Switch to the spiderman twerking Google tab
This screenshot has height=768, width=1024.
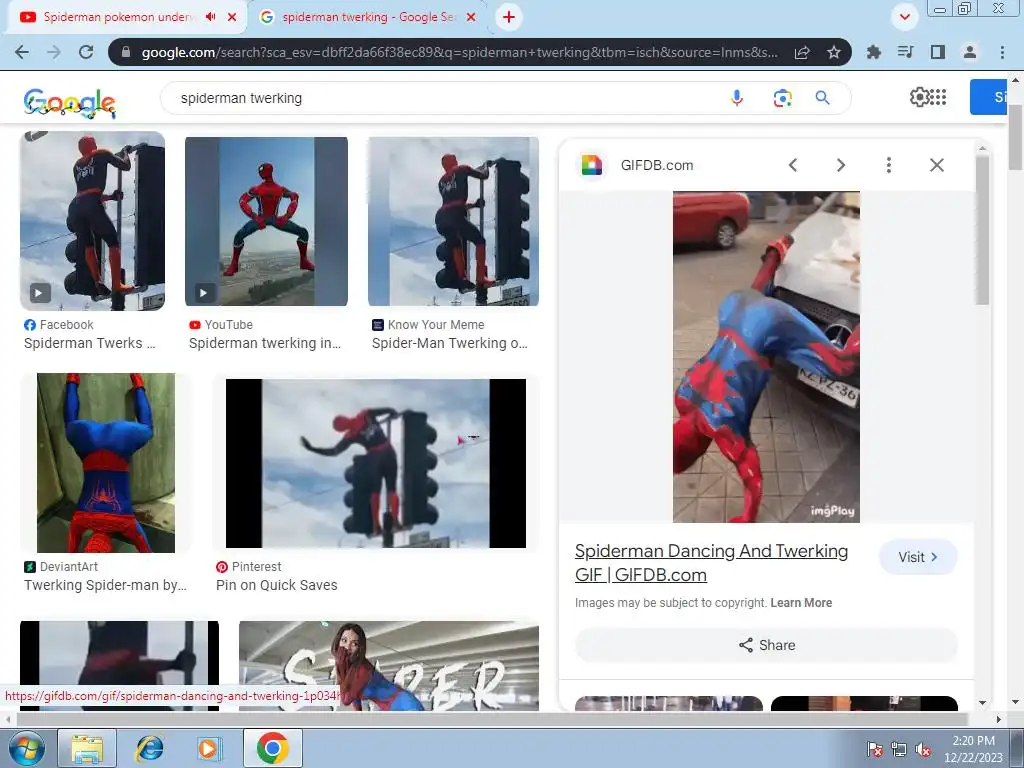[367, 17]
